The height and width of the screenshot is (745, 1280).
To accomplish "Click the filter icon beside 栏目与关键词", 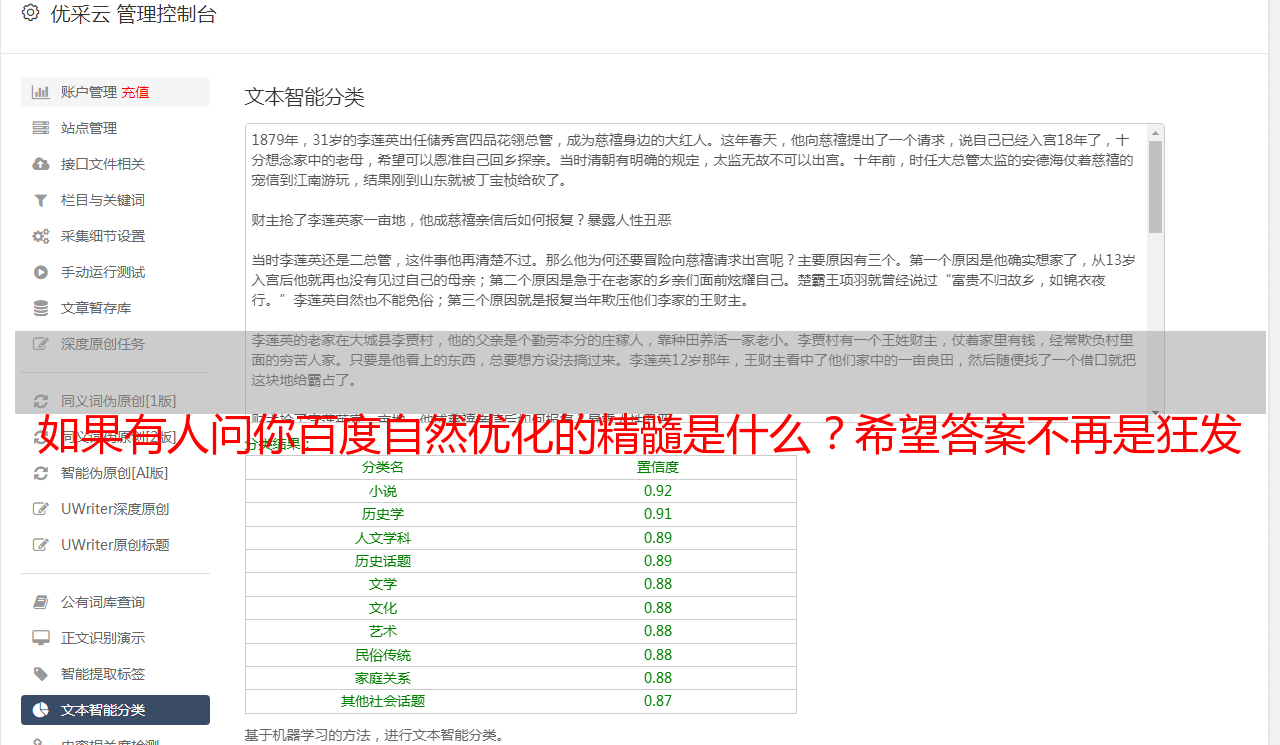I will pos(41,200).
